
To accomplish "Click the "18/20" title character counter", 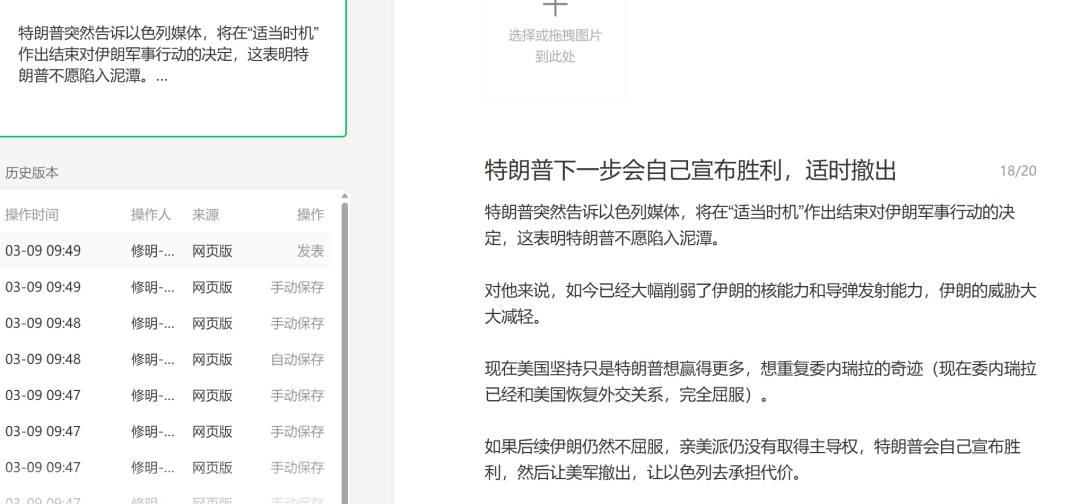I will coord(1018,171).
